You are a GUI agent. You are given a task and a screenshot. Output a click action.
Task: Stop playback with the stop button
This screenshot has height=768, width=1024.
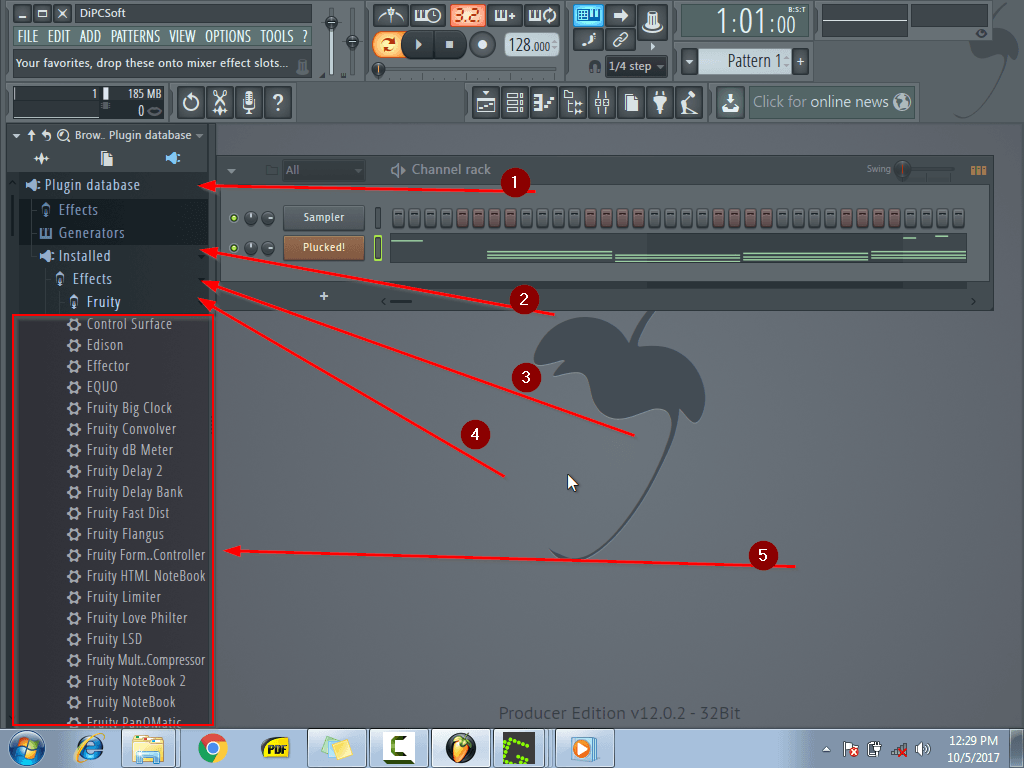coord(449,44)
